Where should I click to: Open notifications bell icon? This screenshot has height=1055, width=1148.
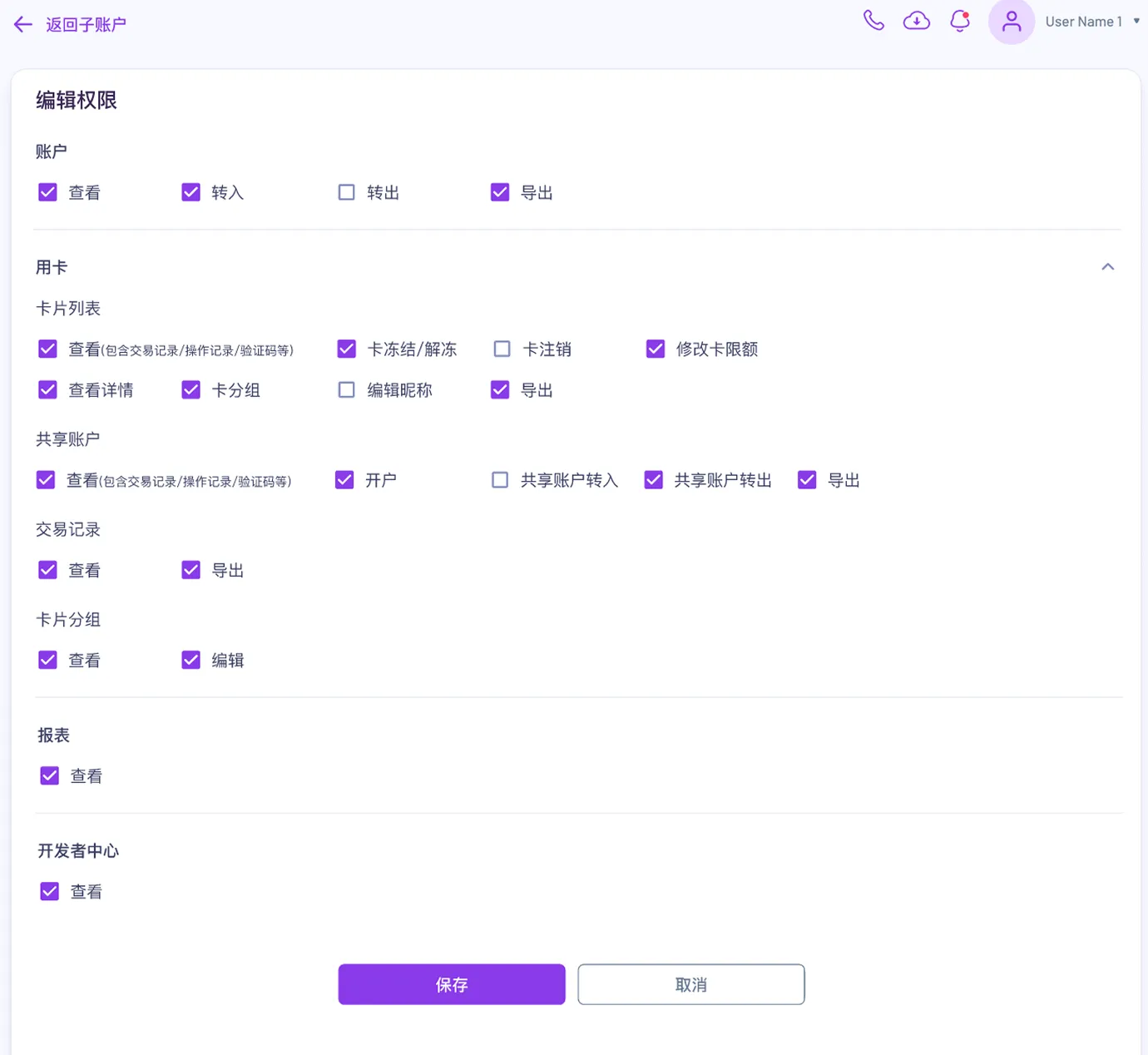coord(960,21)
